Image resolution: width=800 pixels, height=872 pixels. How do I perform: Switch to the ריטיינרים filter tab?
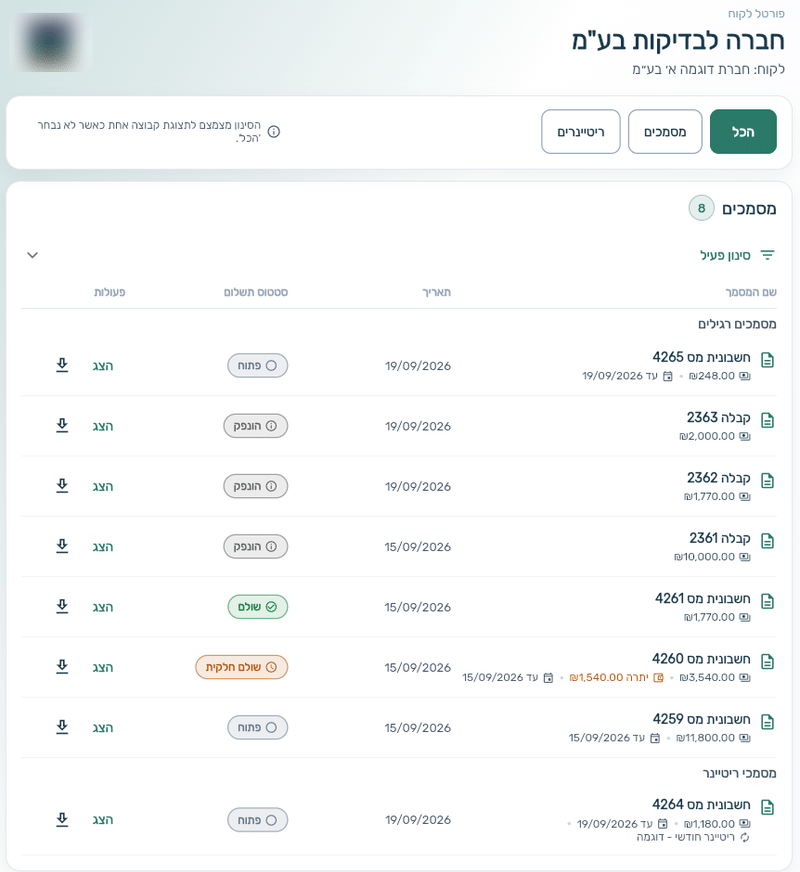(581, 132)
